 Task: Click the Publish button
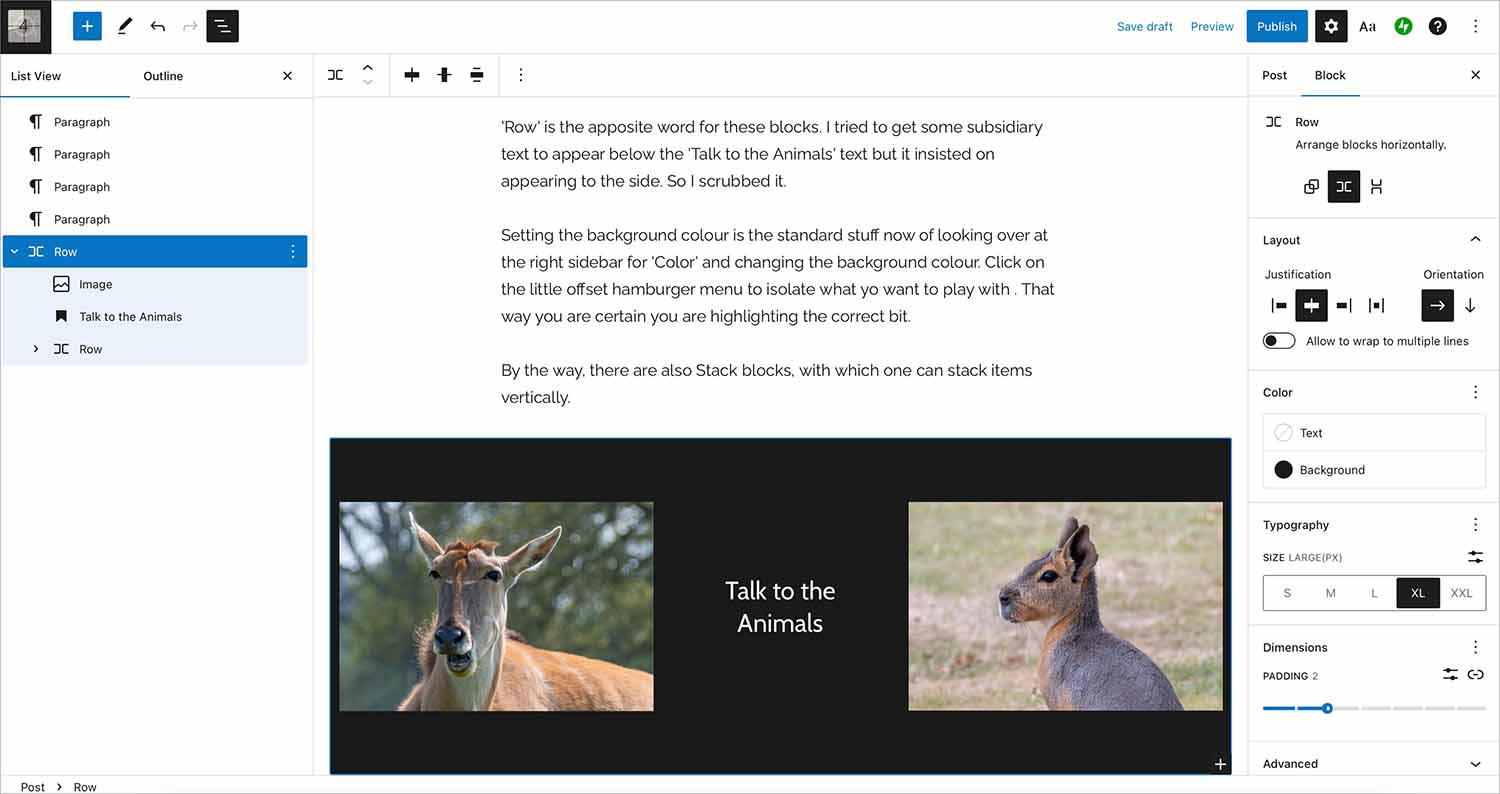pos(1276,27)
